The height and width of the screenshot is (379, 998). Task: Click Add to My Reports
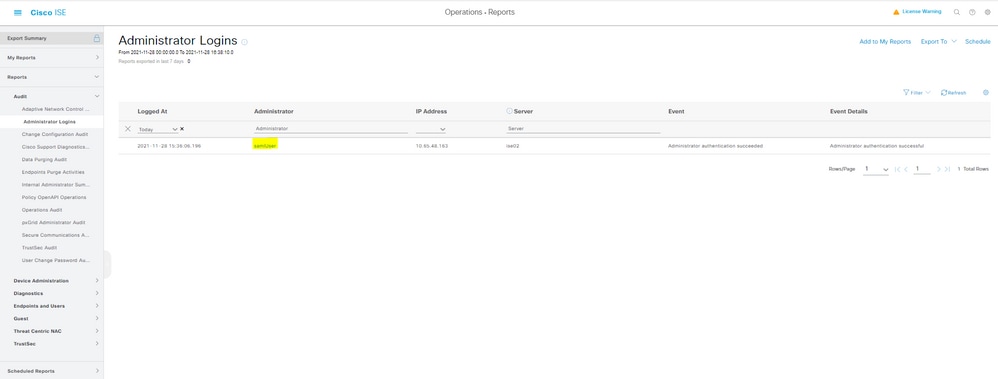(x=885, y=41)
